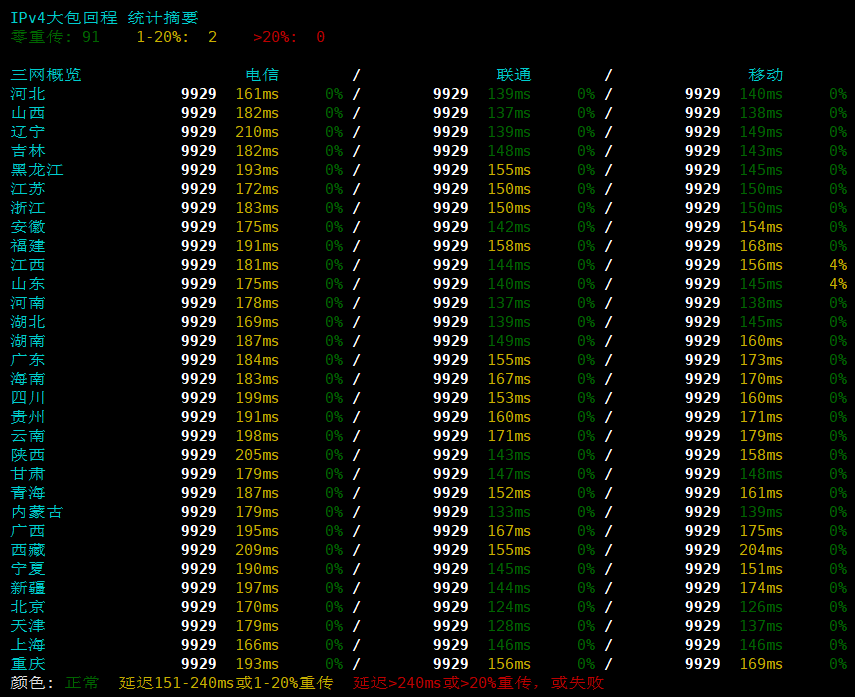The height and width of the screenshot is (697, 855).
Task: Click the 204ms latency in 西藏 row
Action: [761, 550]
